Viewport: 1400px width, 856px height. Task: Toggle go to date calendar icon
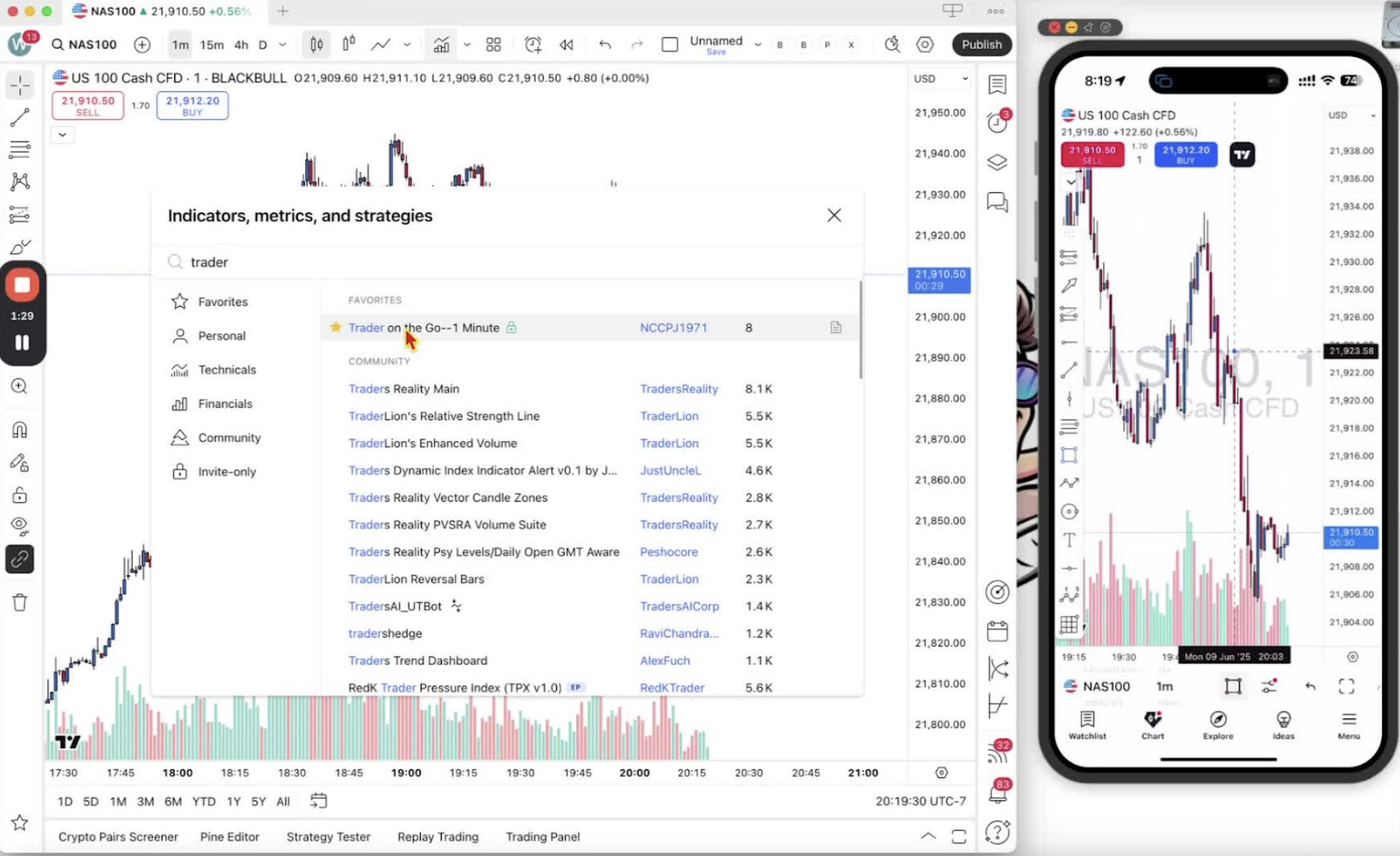pos(318,801)
